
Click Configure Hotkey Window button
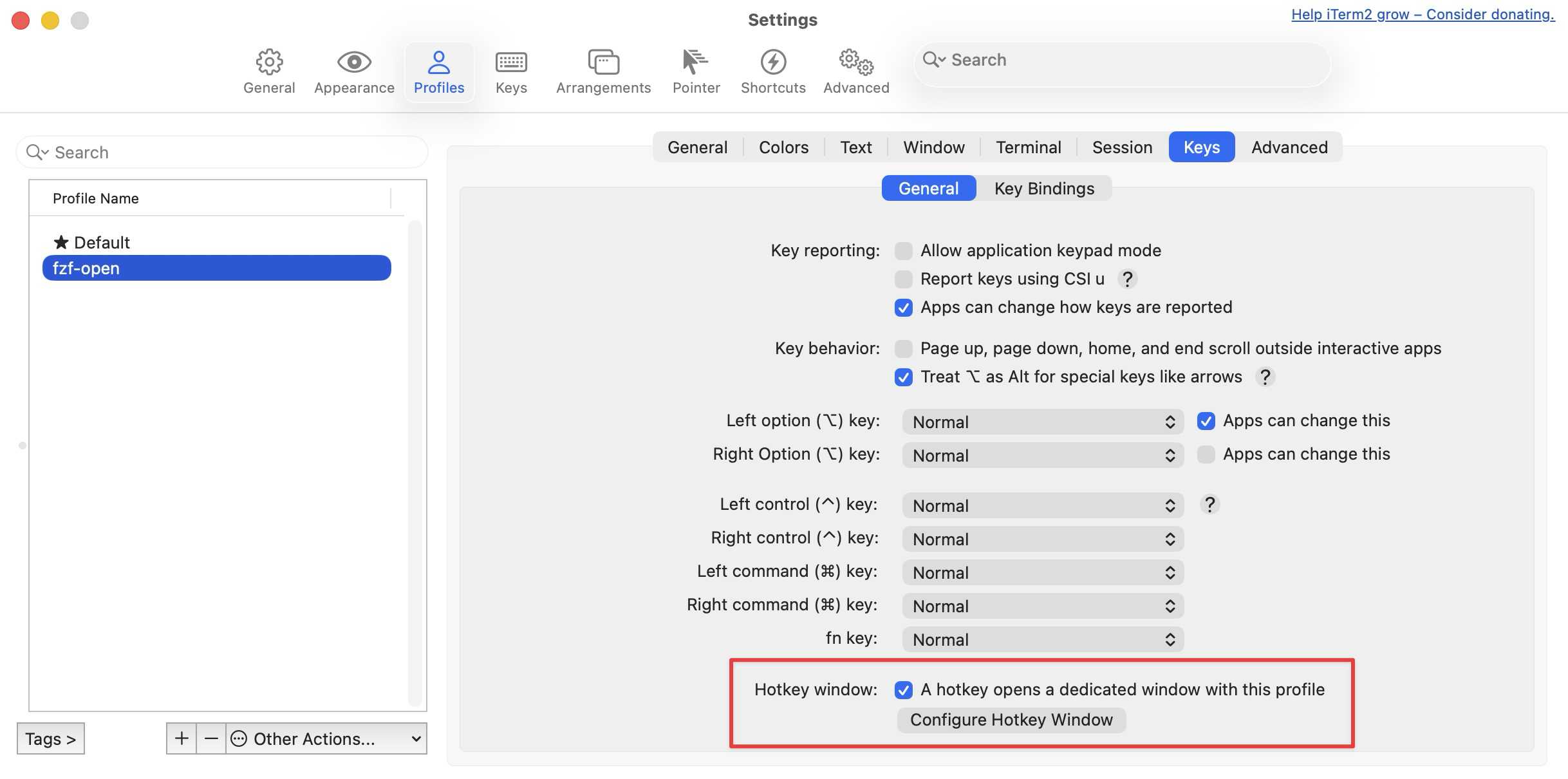[1011, 720]
